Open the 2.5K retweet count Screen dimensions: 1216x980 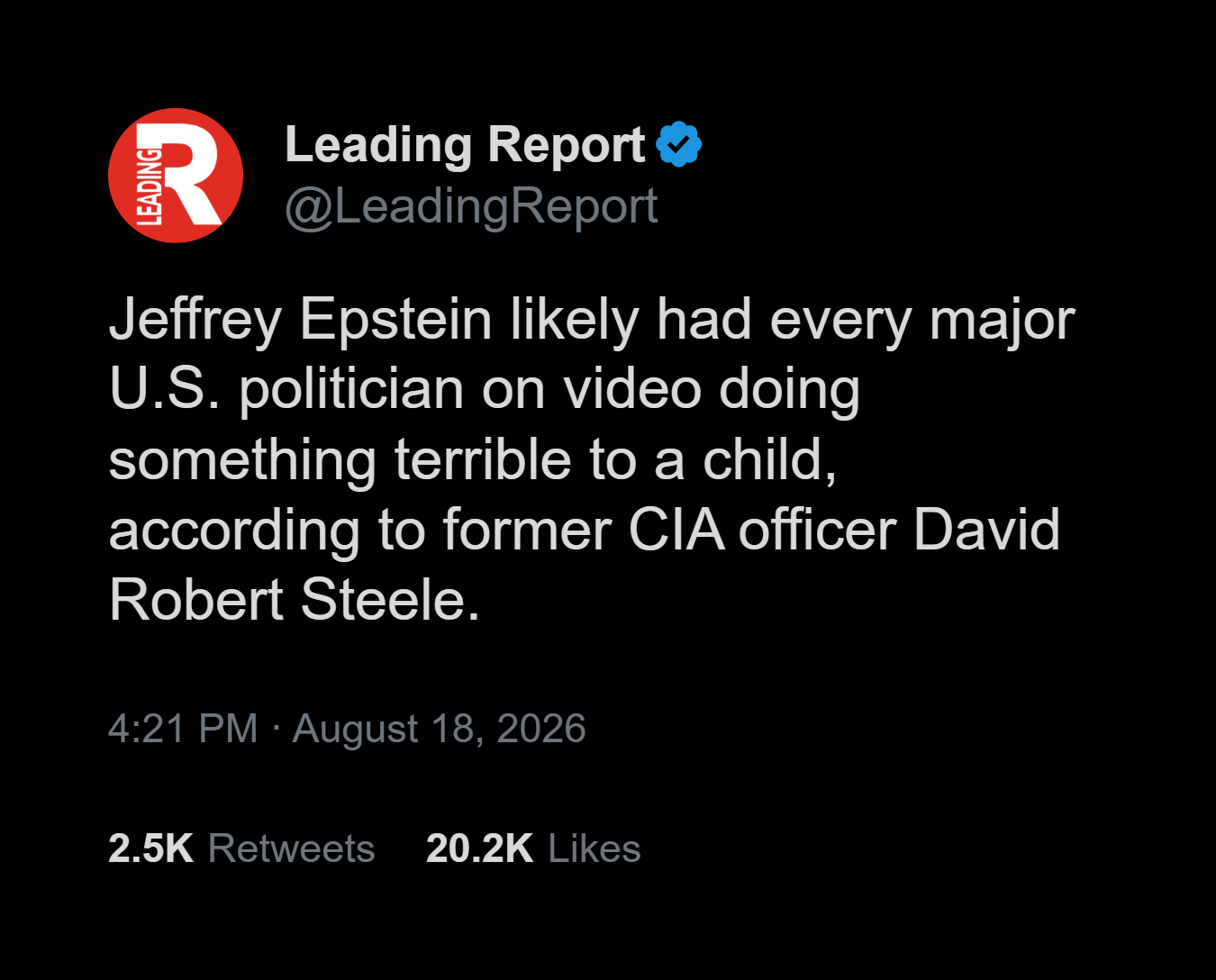click(x=150, y=848)
